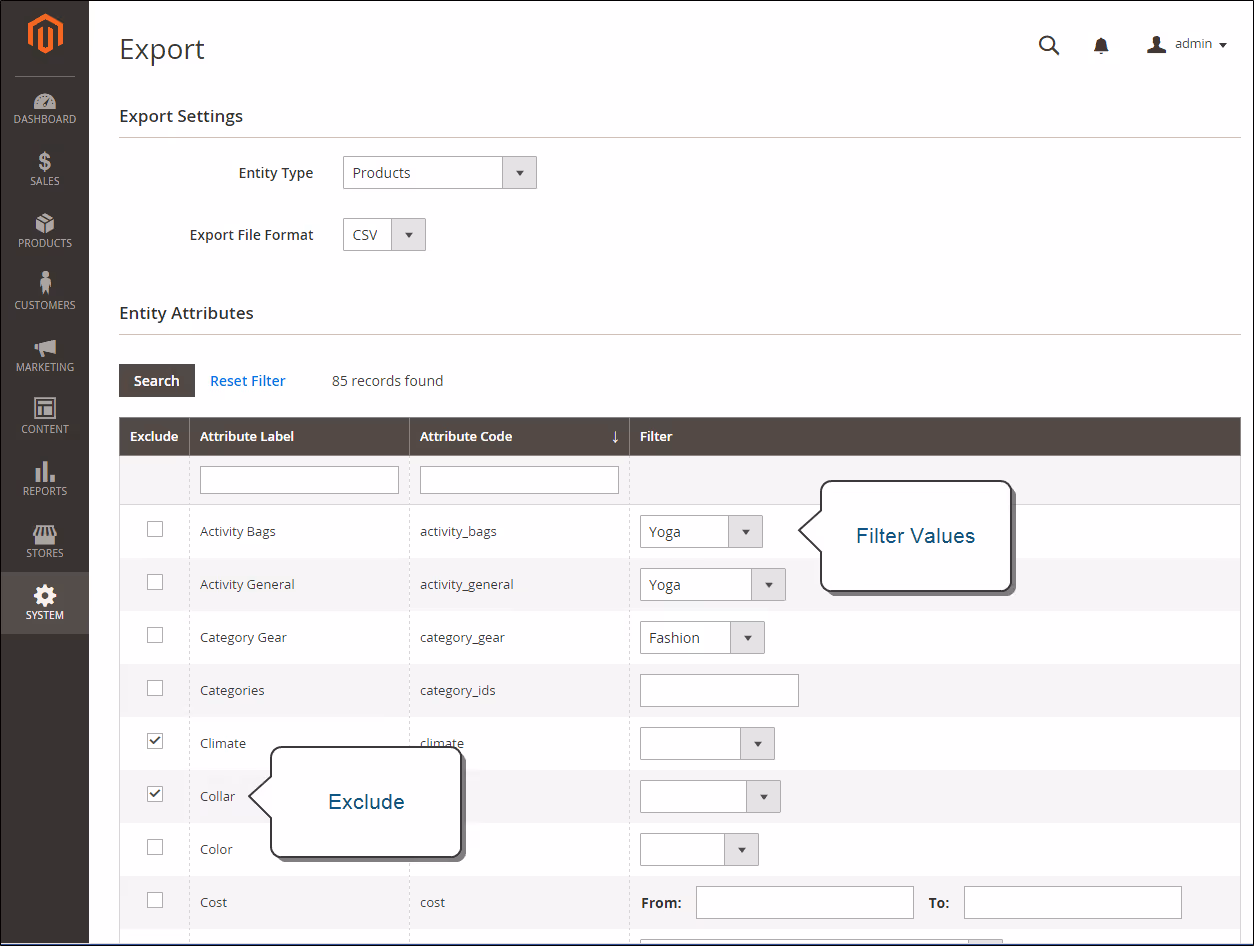The image size is (1254, 946).
Task: Open the Reports chart icon
Action: [x=44, y=478]
